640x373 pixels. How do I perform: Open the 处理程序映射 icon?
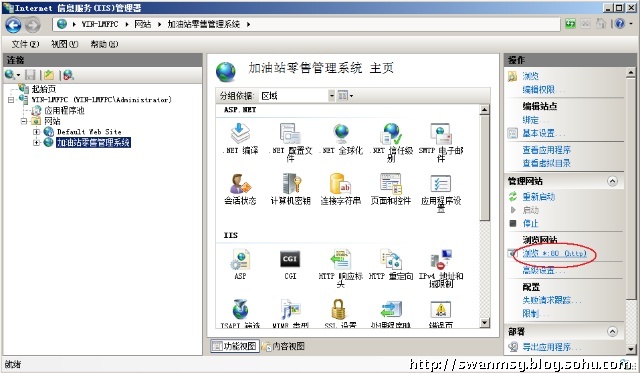tap(391, 309)
